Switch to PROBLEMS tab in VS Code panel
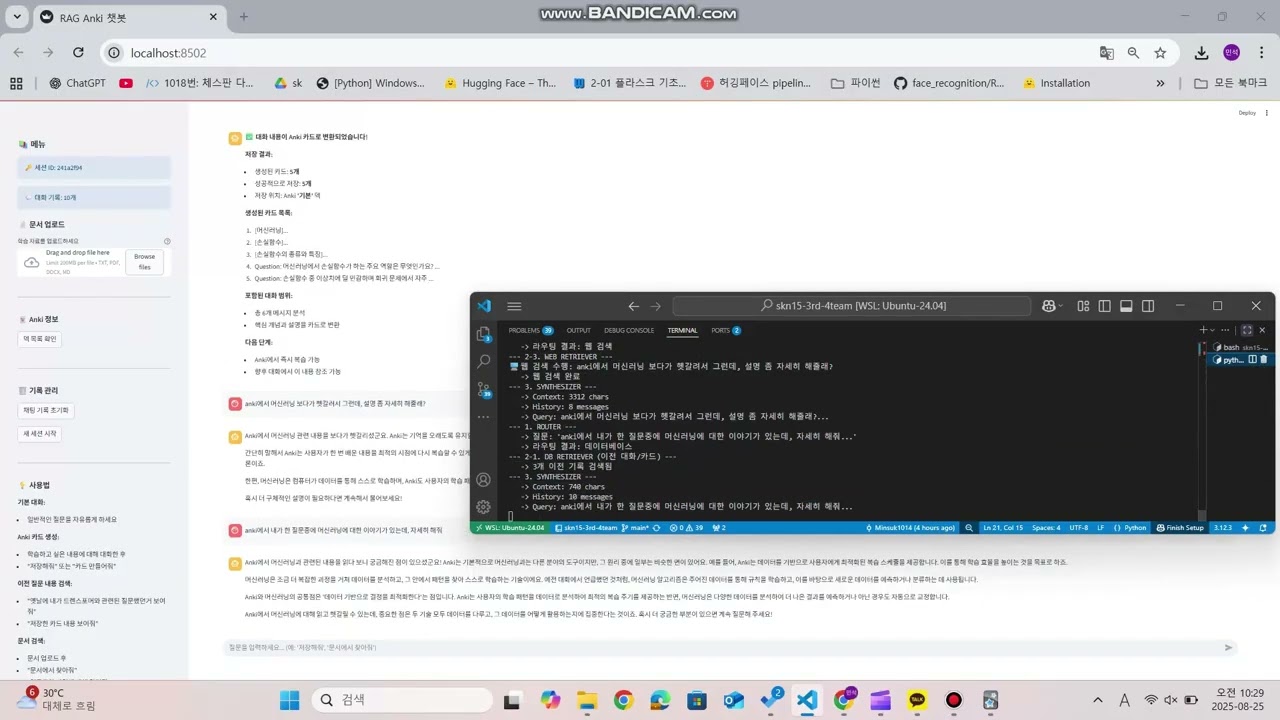Viewport: 1280px width, 720px height. 530,330
